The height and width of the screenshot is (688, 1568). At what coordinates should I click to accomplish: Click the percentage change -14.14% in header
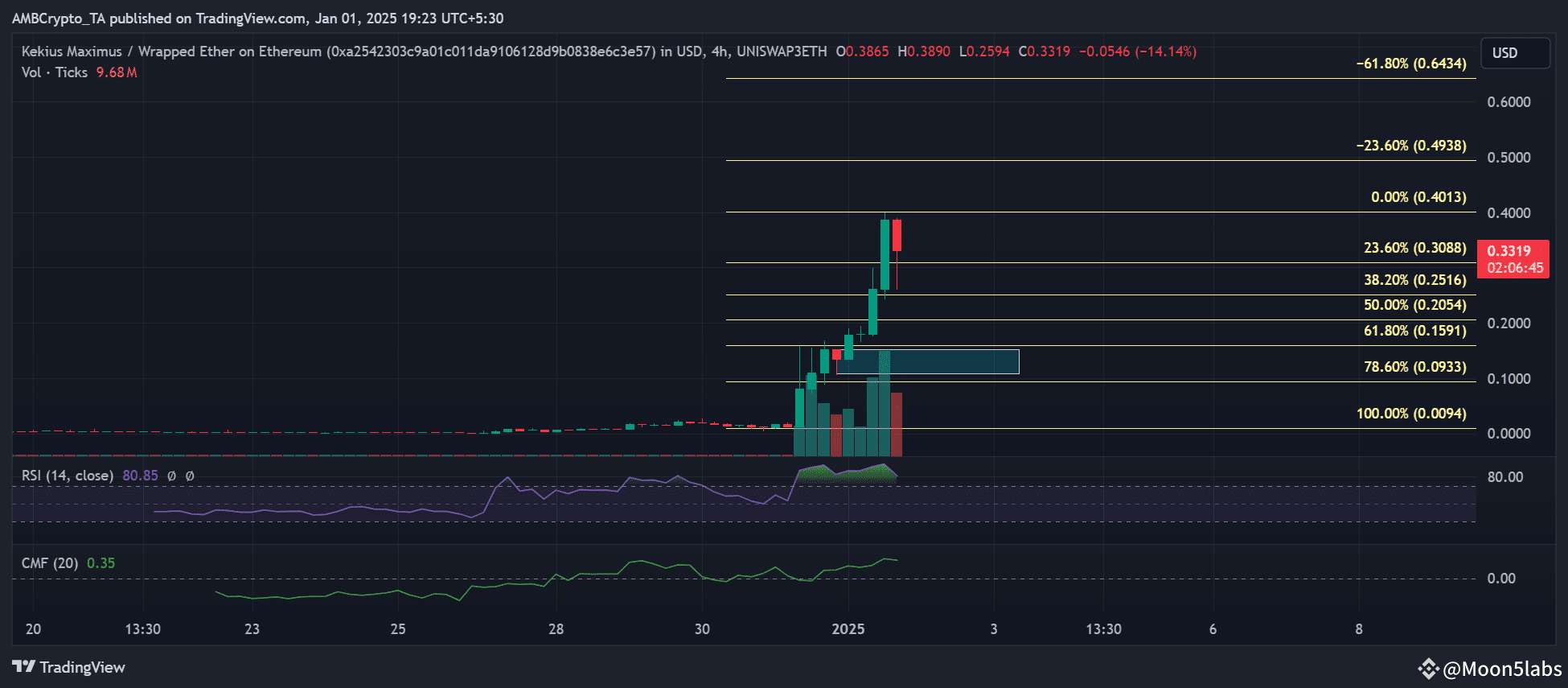1165,51
